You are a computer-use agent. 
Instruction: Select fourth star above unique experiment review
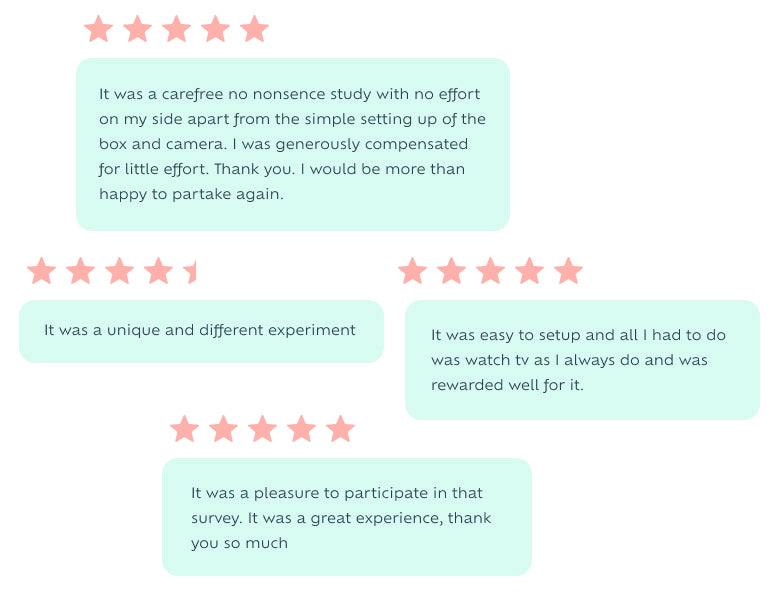(158, 271)
